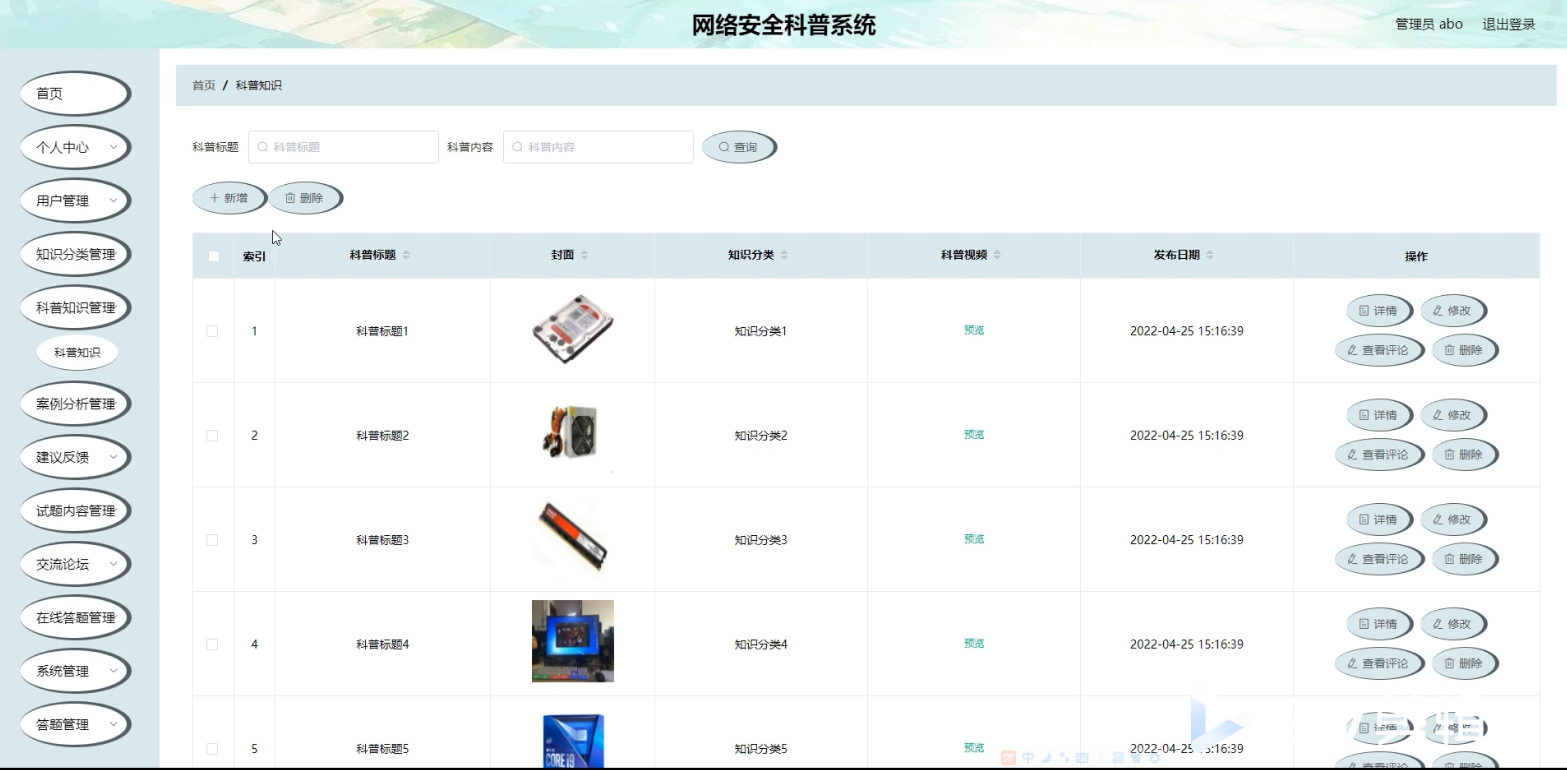Click the sort arrows beside 发布日期 header

(1210, 254)
